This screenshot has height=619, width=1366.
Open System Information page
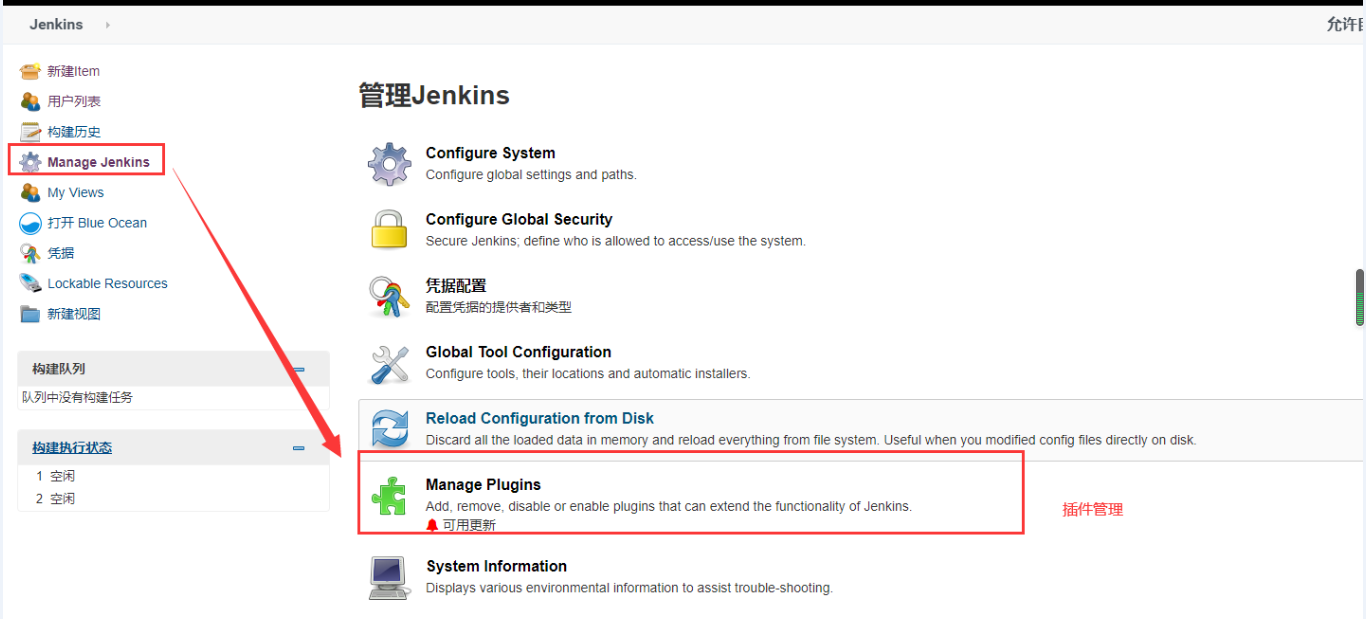click(x=496, y=566)
